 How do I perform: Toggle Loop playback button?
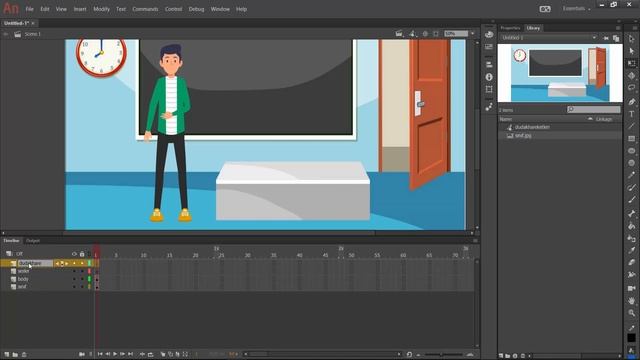151,354
